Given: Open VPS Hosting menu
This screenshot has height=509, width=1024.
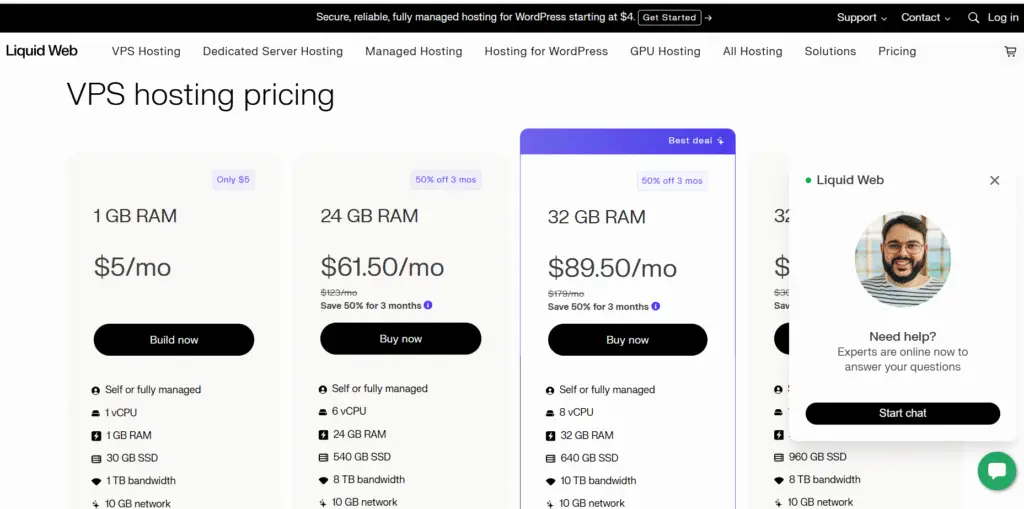Looking at the screenshot, I should [146, 51].
